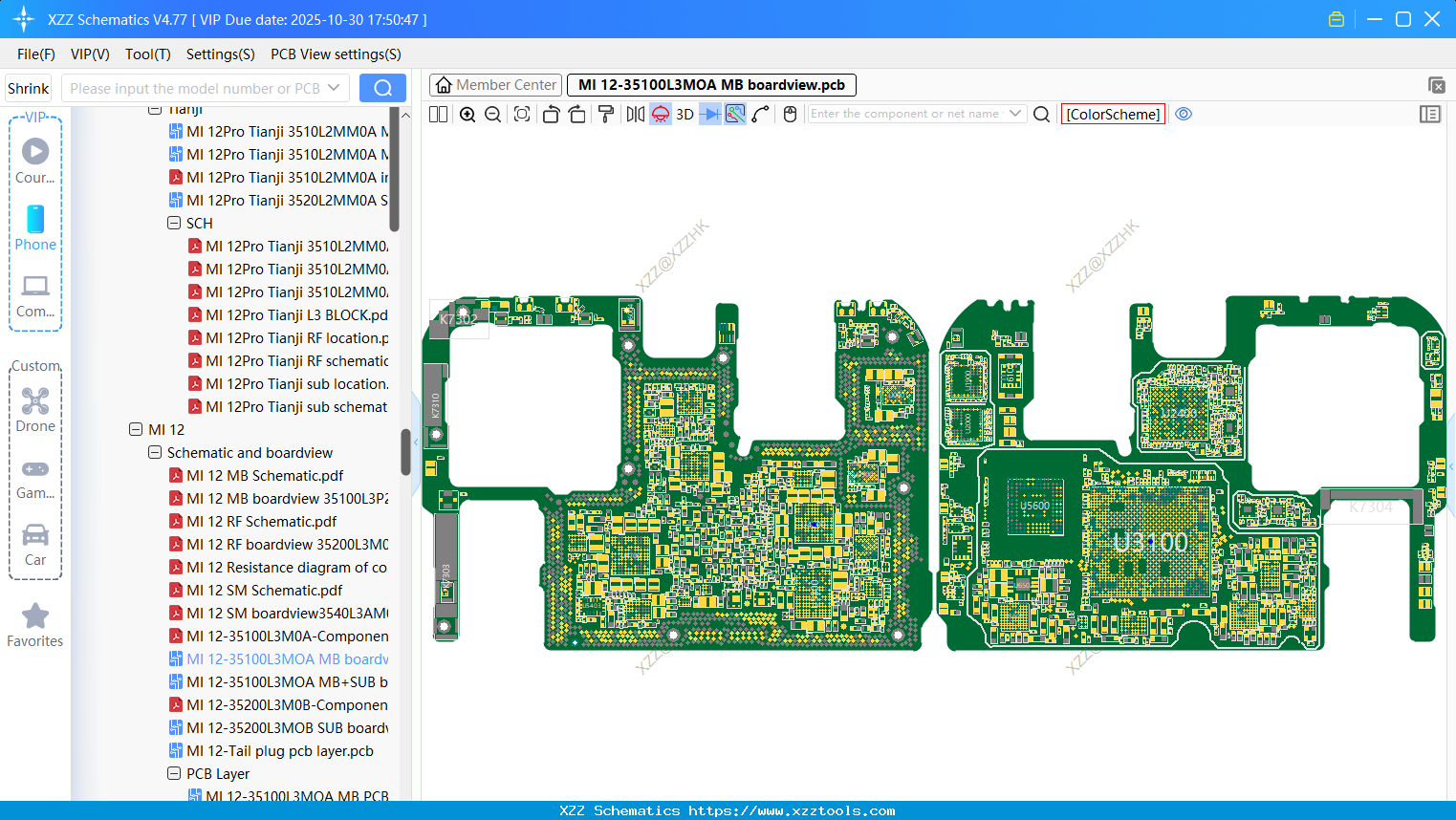Click the Member Center button

(x=495, y=84)
